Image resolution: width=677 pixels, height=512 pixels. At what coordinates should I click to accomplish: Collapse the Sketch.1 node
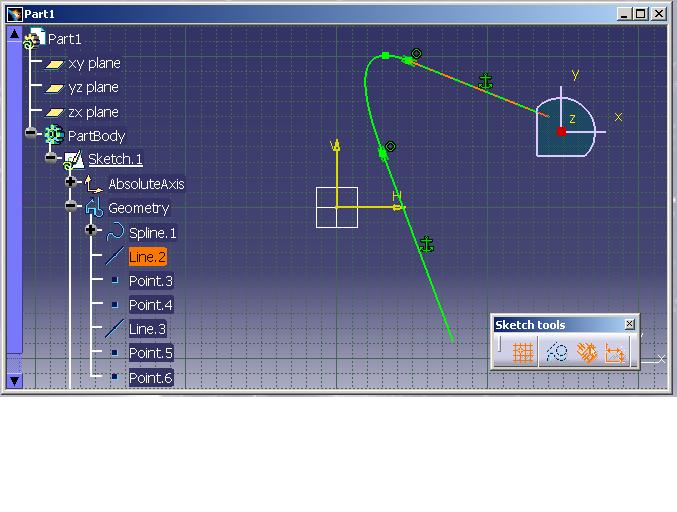(51, 157)
